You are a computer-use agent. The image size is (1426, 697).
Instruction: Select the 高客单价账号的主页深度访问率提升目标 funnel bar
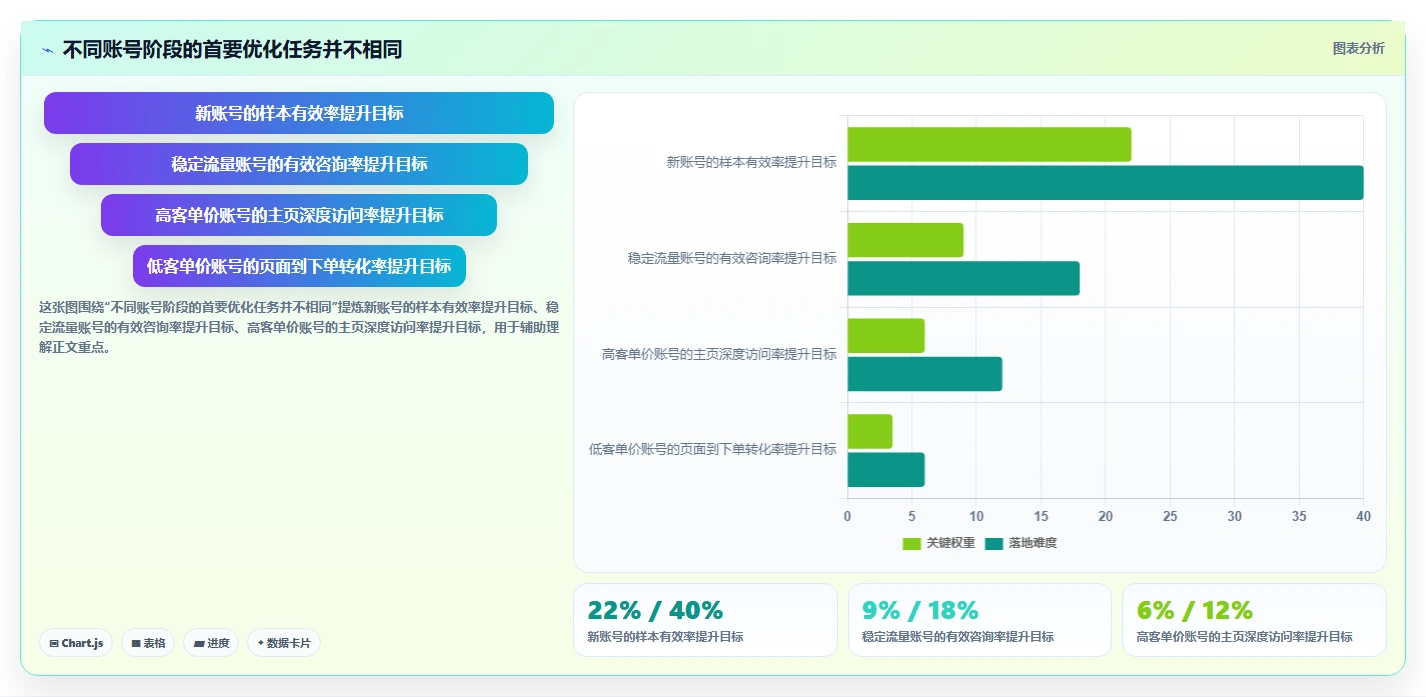click(299, 215)
